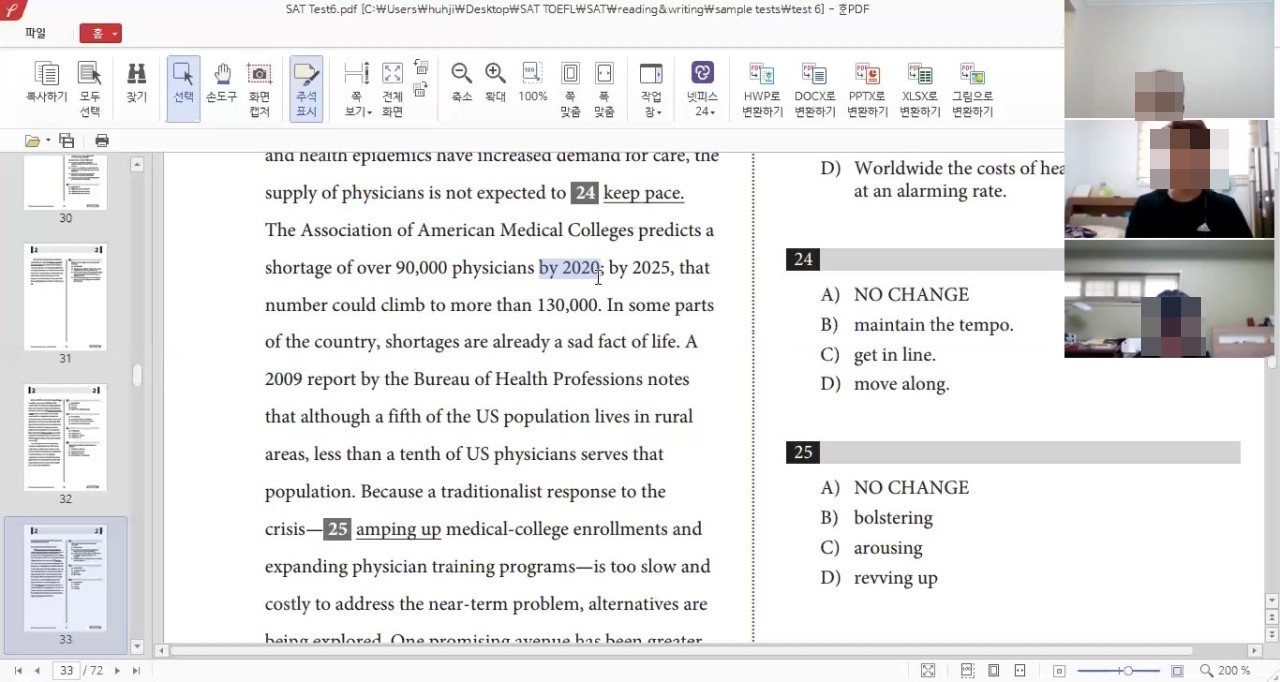The image size is (1280, 682).
Task: Click option D) move along.
Action: 885,384
